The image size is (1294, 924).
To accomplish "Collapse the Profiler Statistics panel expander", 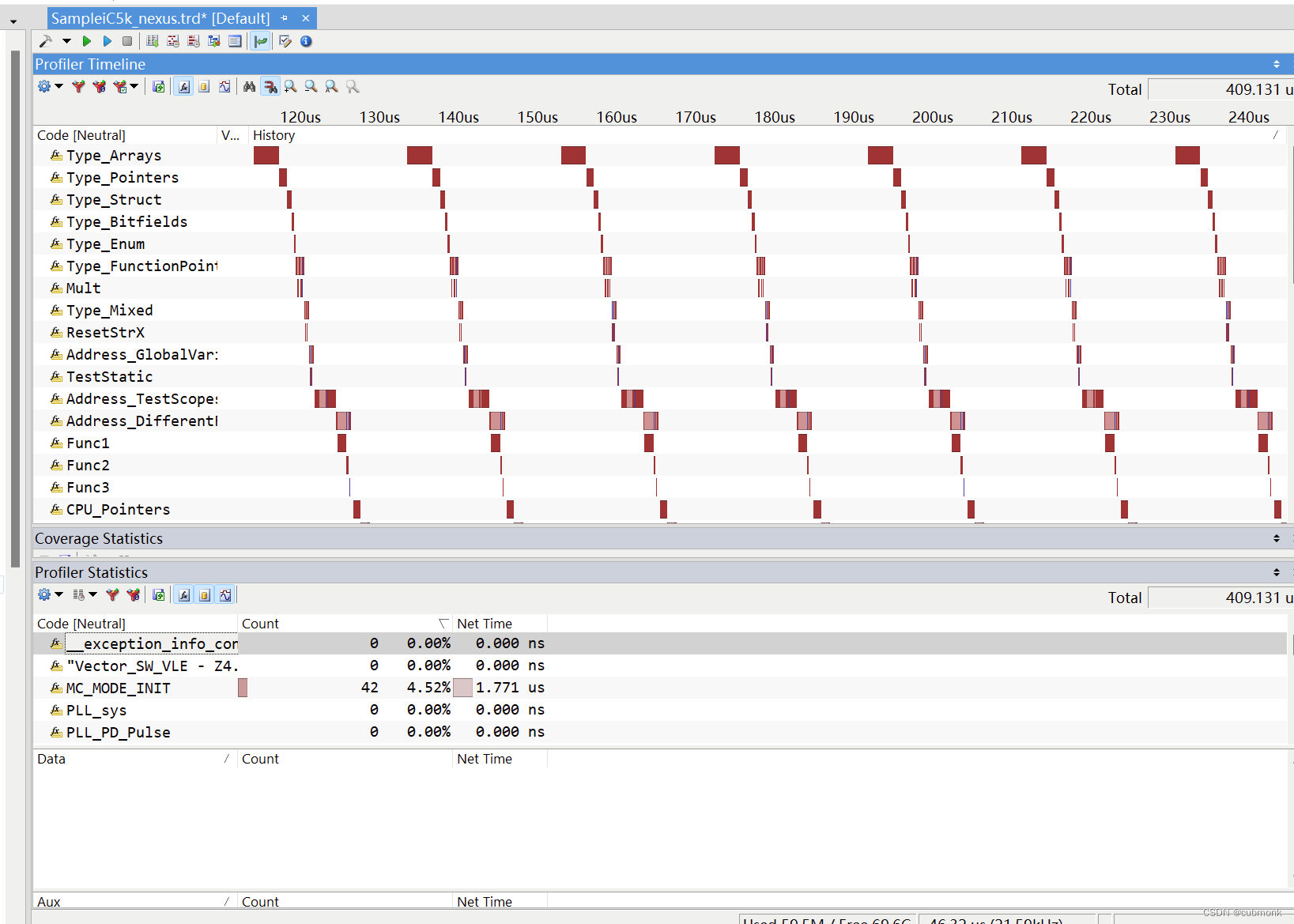I will (x=1277, y=572).
